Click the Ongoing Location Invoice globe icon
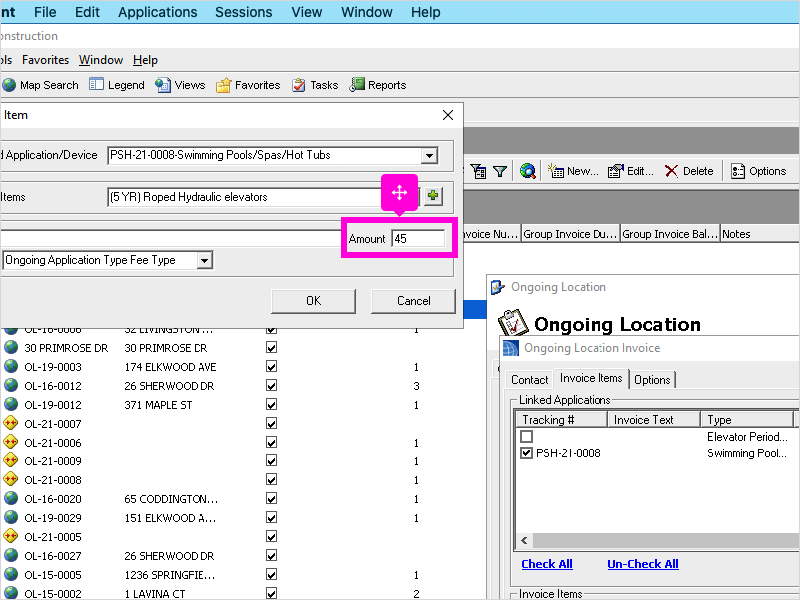 pyautogui.click(x=511, y=348)
